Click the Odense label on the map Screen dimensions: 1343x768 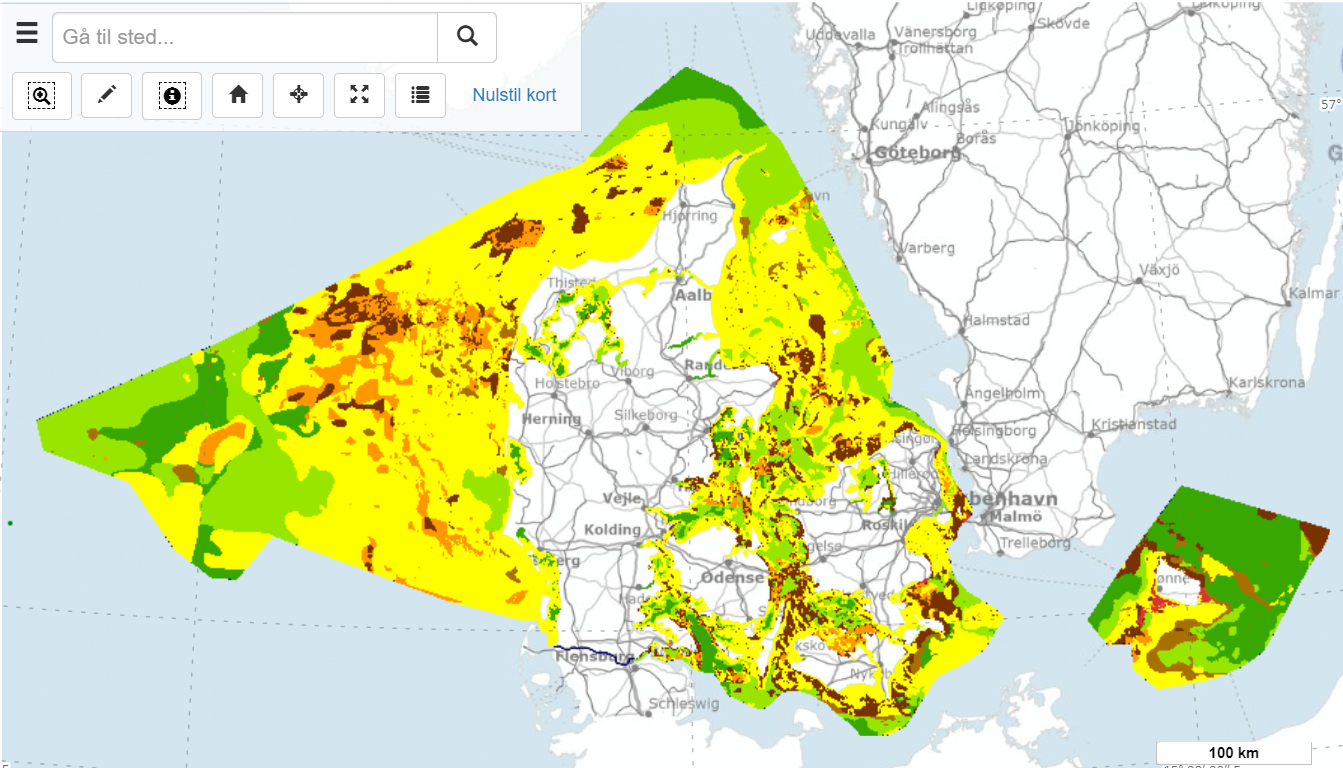[x=731, y=578]
